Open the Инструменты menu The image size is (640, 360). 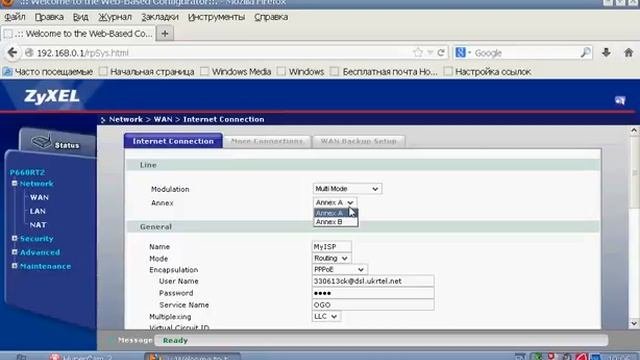coord(216,17)
